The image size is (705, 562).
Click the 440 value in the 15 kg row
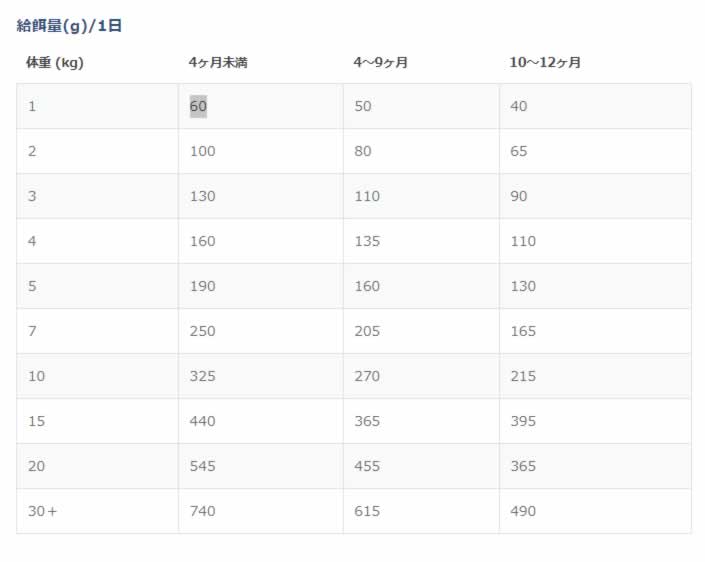coord(202,421)
